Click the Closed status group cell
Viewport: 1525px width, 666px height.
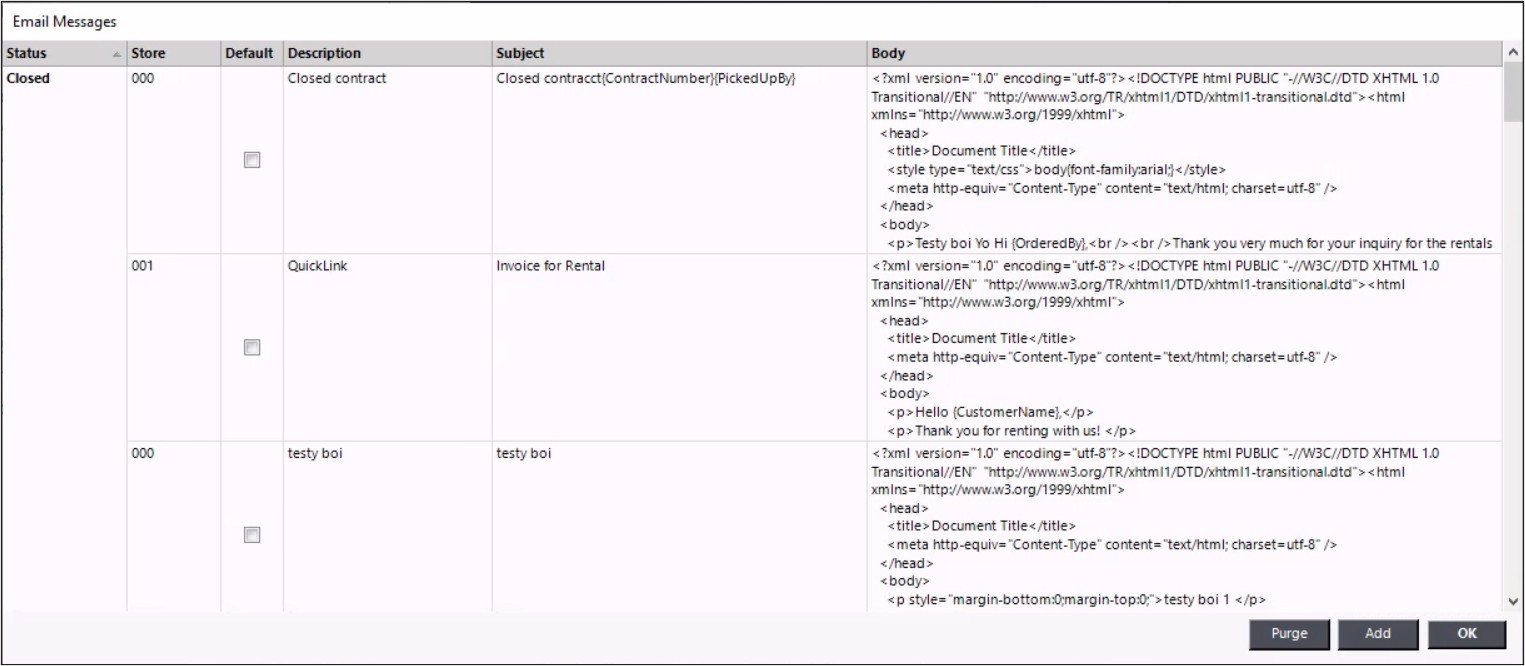(28, 78)
